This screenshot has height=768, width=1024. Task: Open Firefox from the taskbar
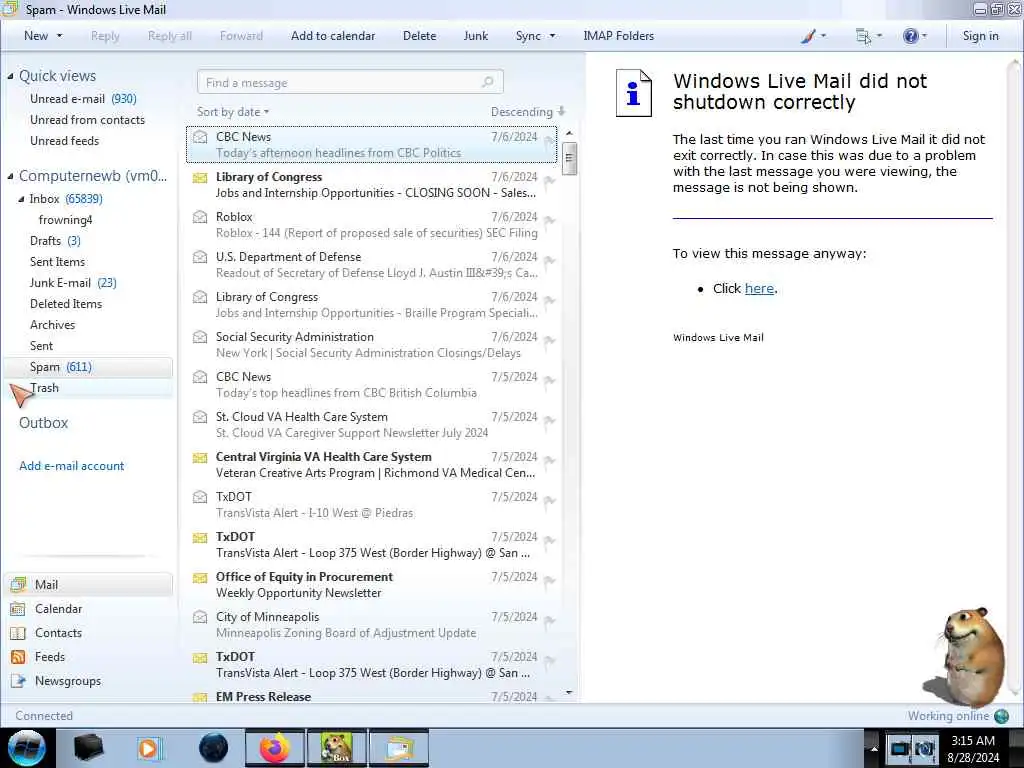pyautogui.click(x=274, y=748)
